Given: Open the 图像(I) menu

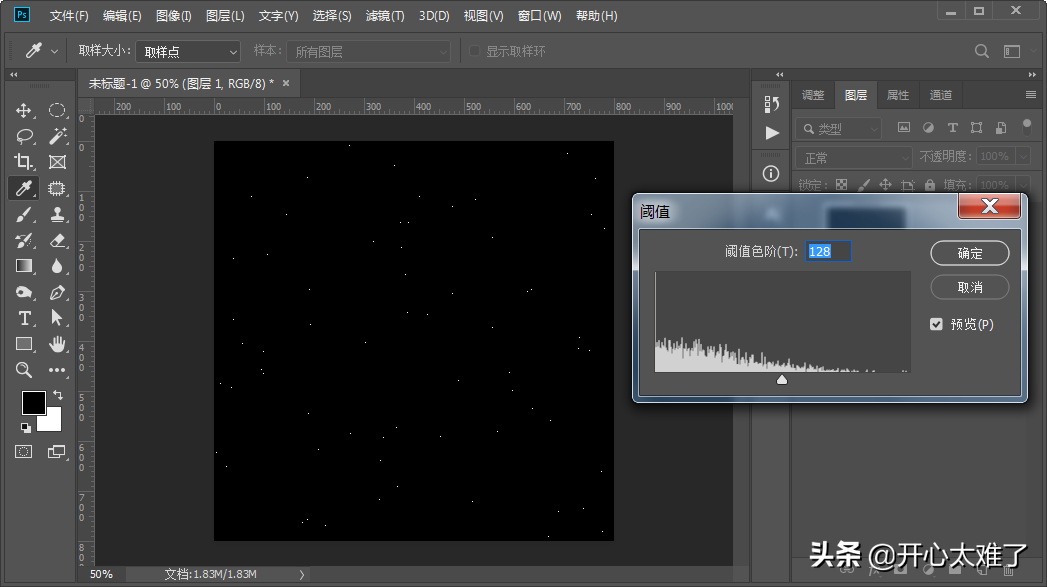Looking at the screenshot, I should [x=174, y=15].
